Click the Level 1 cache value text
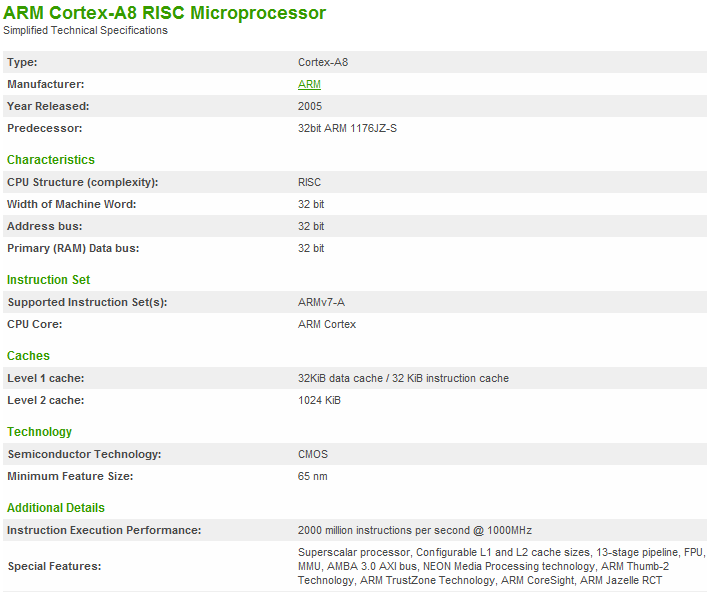Viewport: 707px width, 592px height. 403,378
